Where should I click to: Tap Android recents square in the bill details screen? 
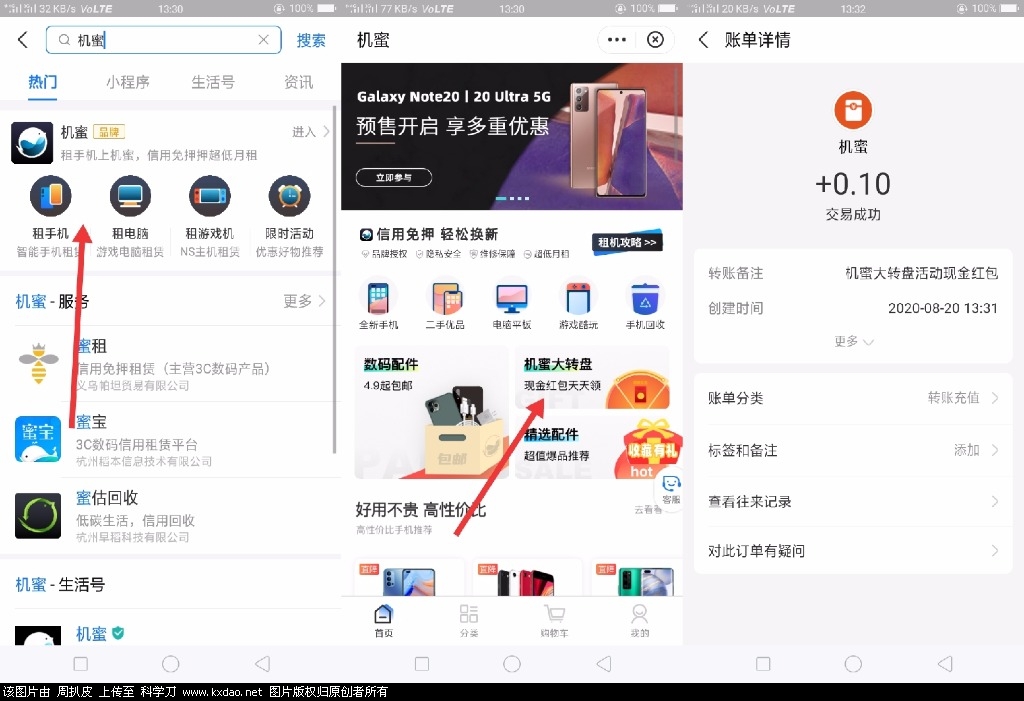click(763, 664)
